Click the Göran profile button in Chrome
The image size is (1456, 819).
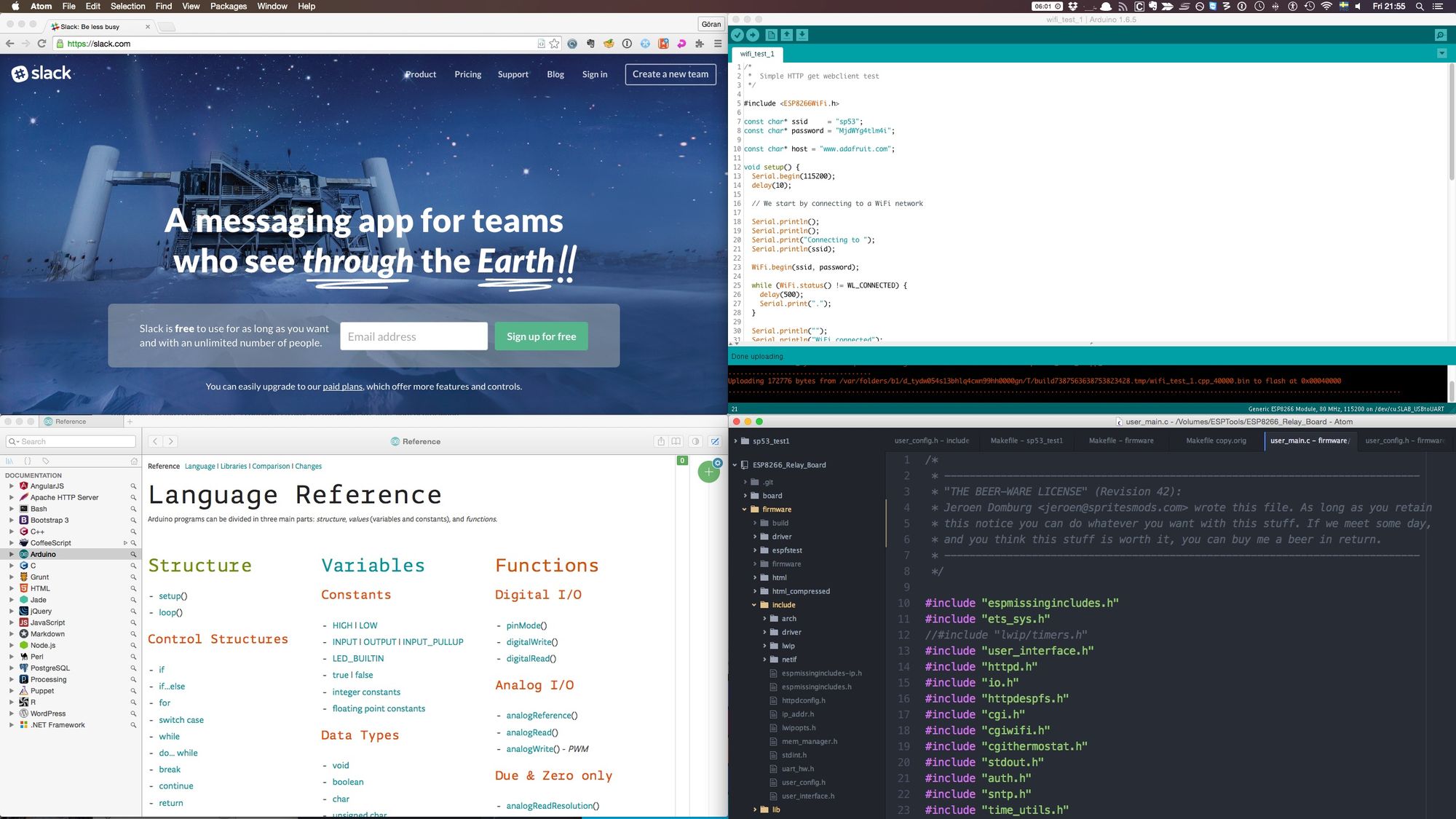click(x=711, y=24)
